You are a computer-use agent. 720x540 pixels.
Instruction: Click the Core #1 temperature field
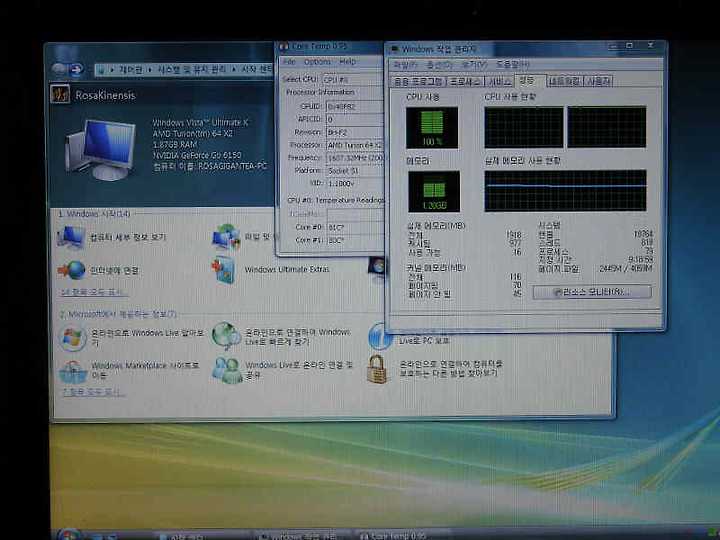pos(354,240)
